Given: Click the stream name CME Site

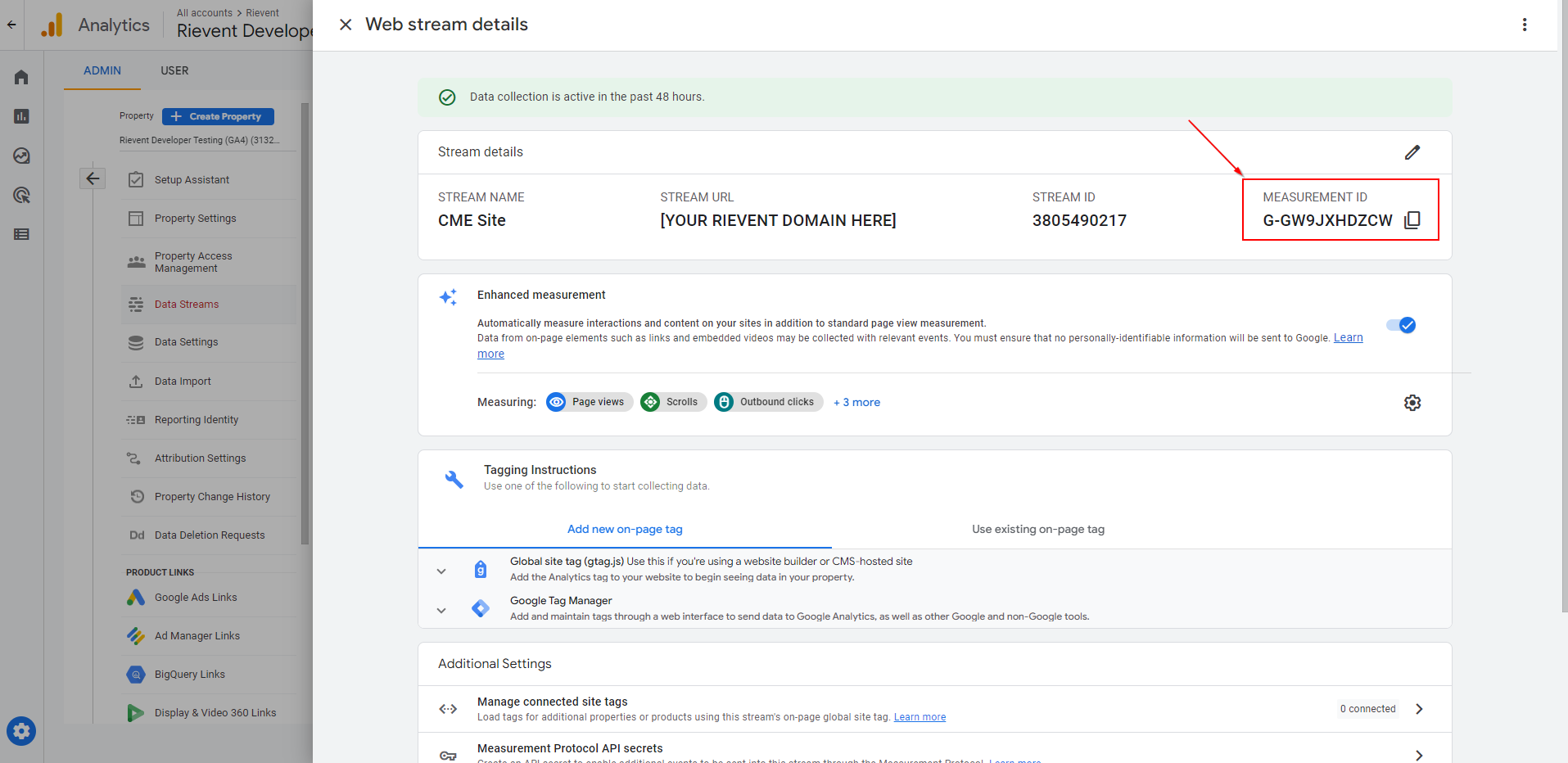Looking at the screenshot, I should pyautogui.click(x=472, y=220).
